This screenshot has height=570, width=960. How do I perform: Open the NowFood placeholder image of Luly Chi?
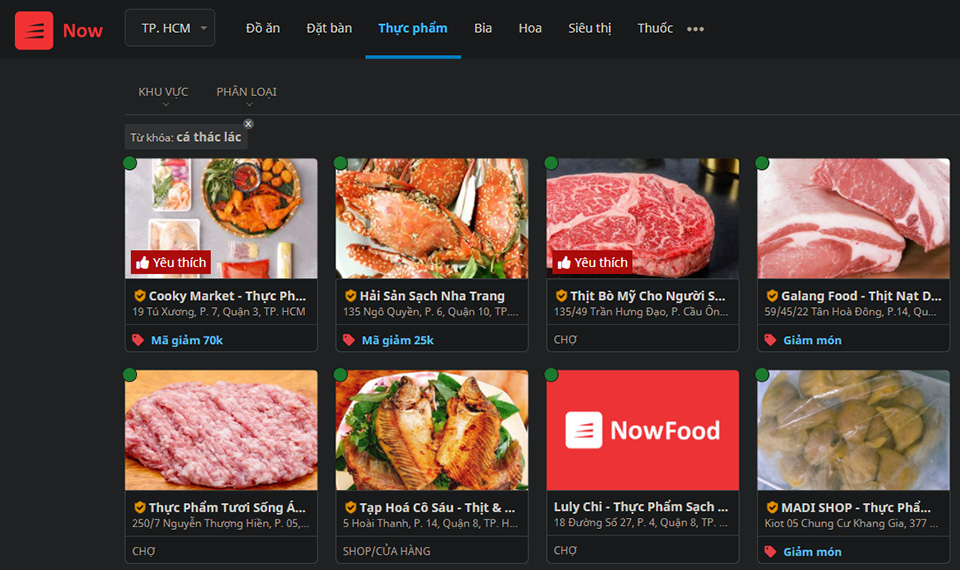coord(642,430)
